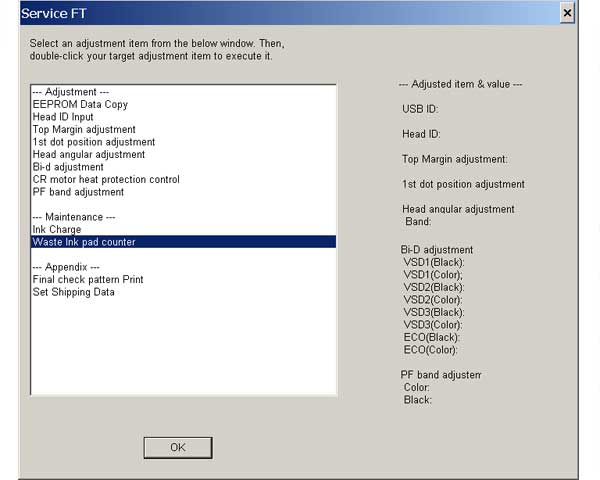The width and height of the screenshot is (600, 480).
Task: Click the VSD1(Color): value label
Action: click(x=433, y=275)
